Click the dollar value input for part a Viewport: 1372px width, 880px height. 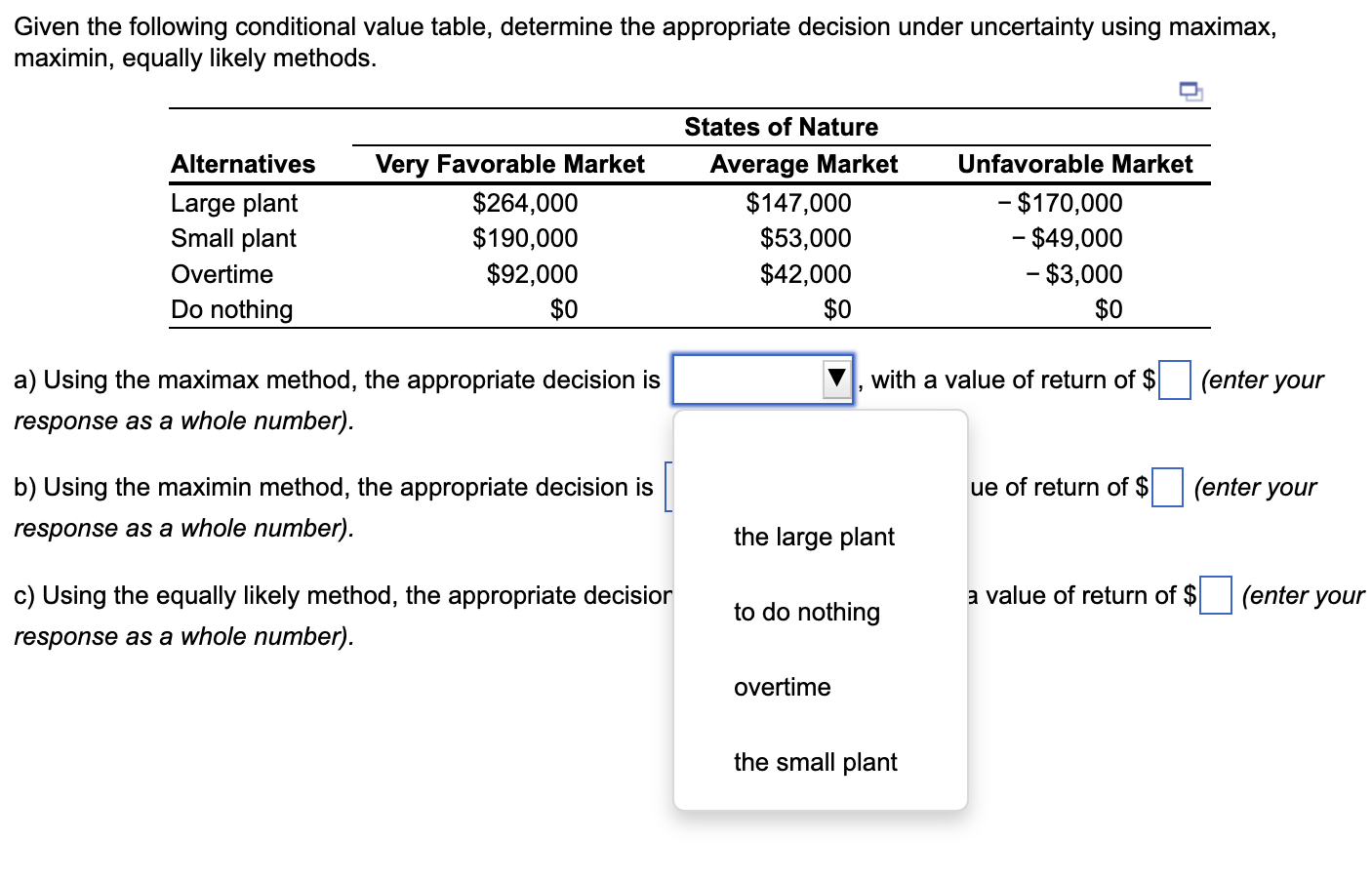click(x=1173, y=380)
